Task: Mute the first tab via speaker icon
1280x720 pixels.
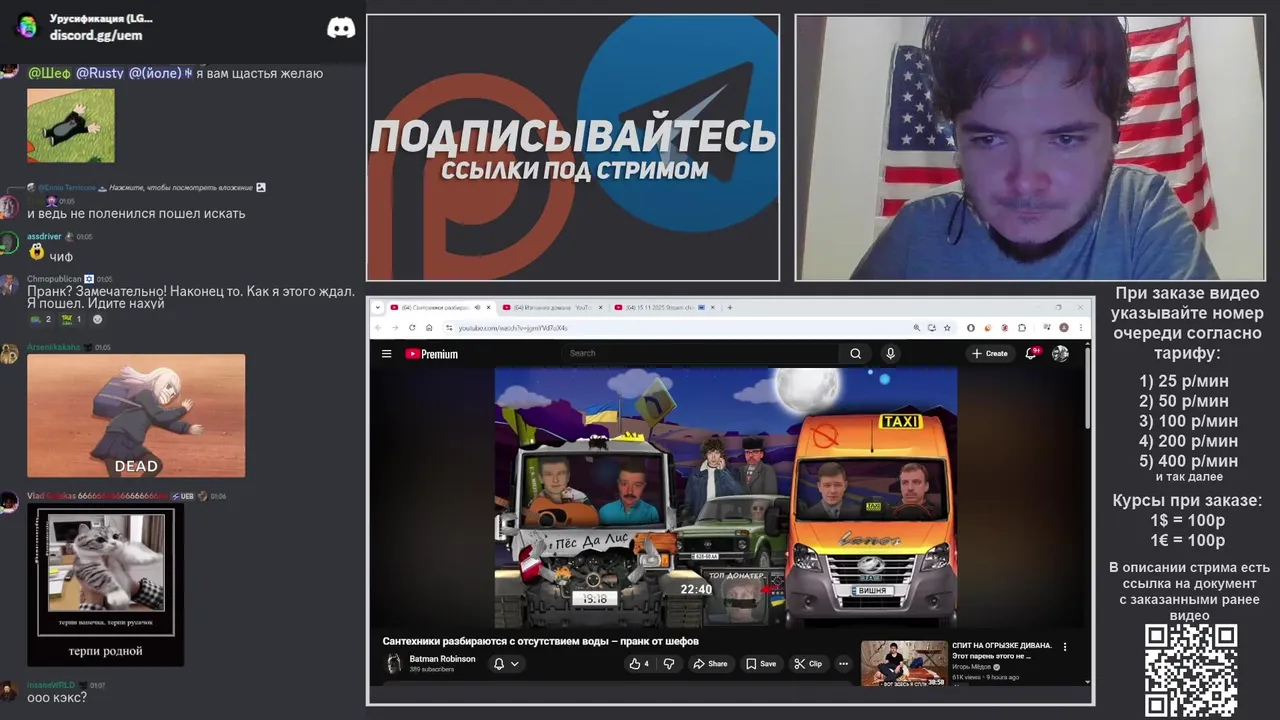Action: click(477, 308)
